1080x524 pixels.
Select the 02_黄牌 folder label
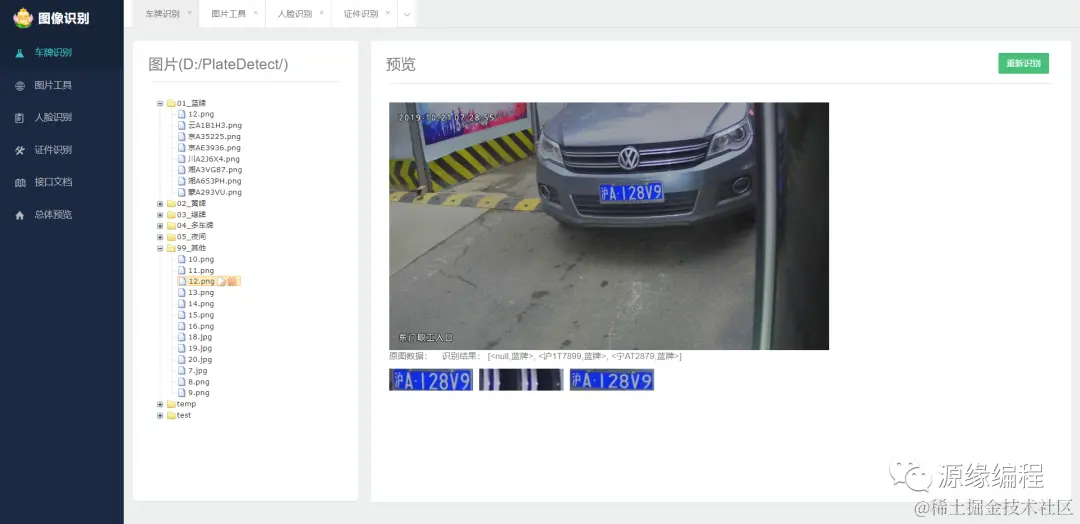coord(191,204)
